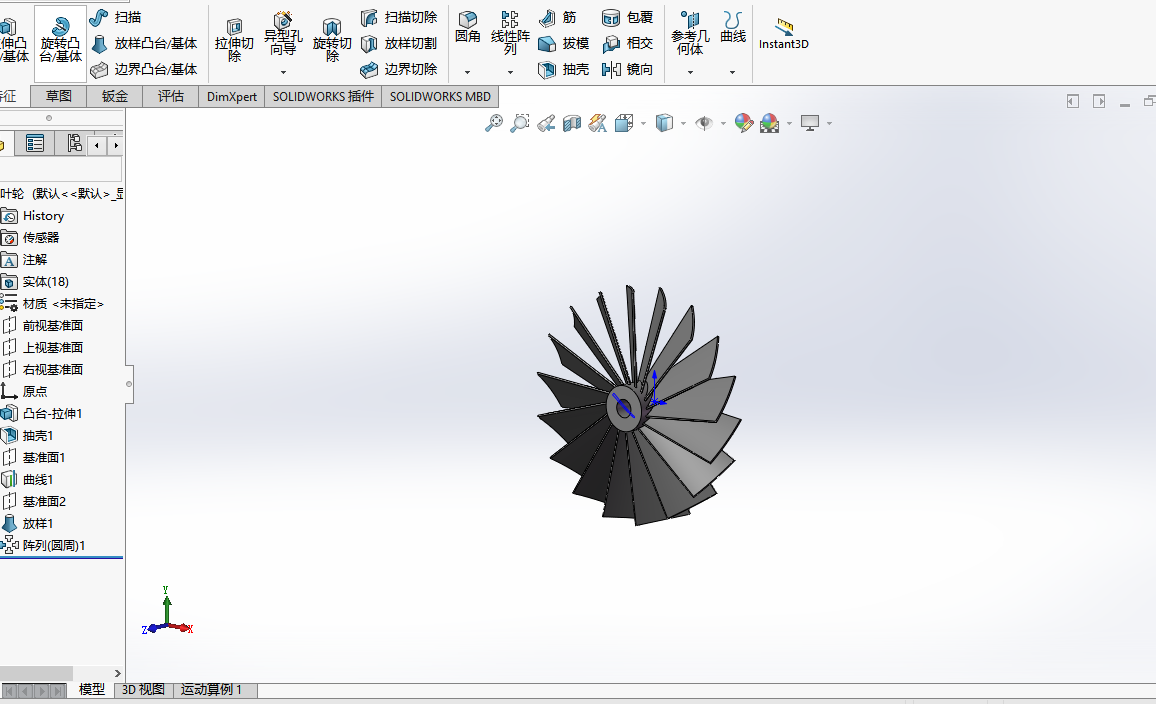
Task: Select the 边界凸台/基体 boundary boss tool
Action: pyautogui.click(x=144, y=69)
